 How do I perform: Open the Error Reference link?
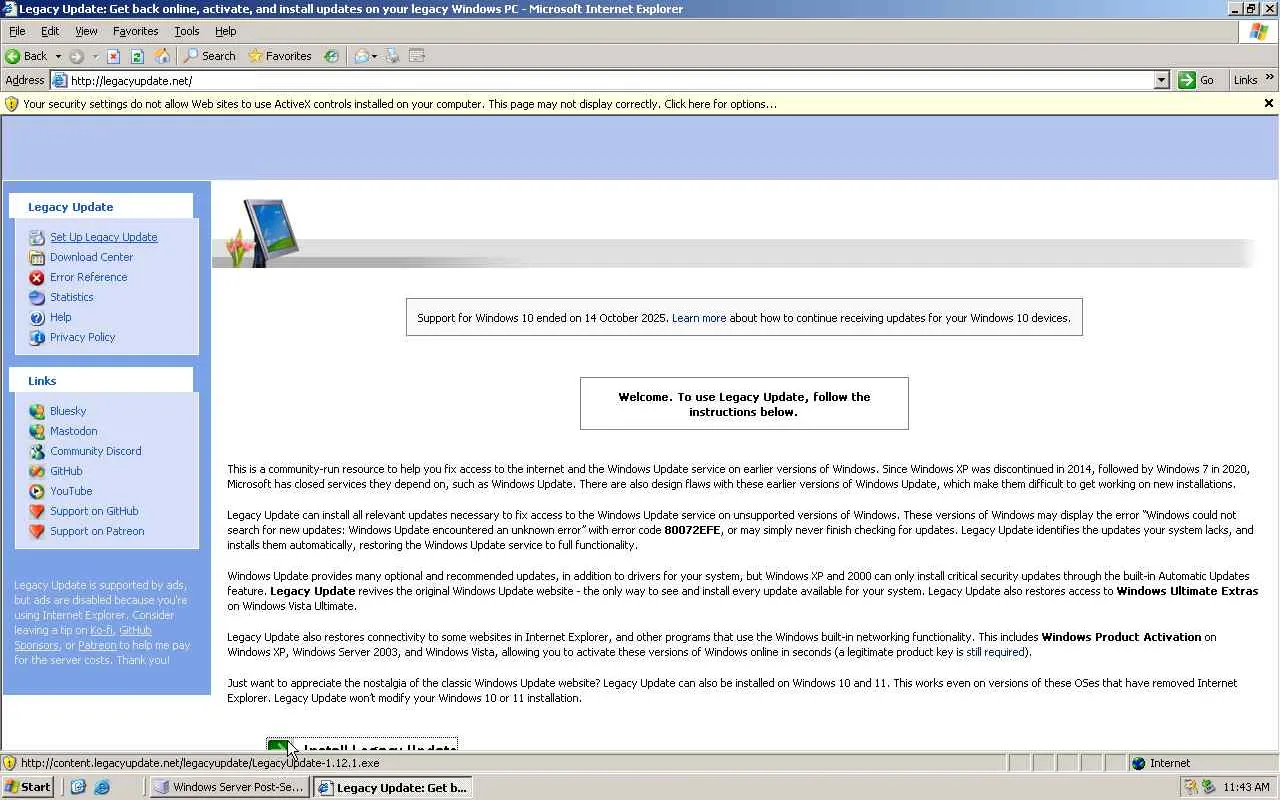click(89, 277)
